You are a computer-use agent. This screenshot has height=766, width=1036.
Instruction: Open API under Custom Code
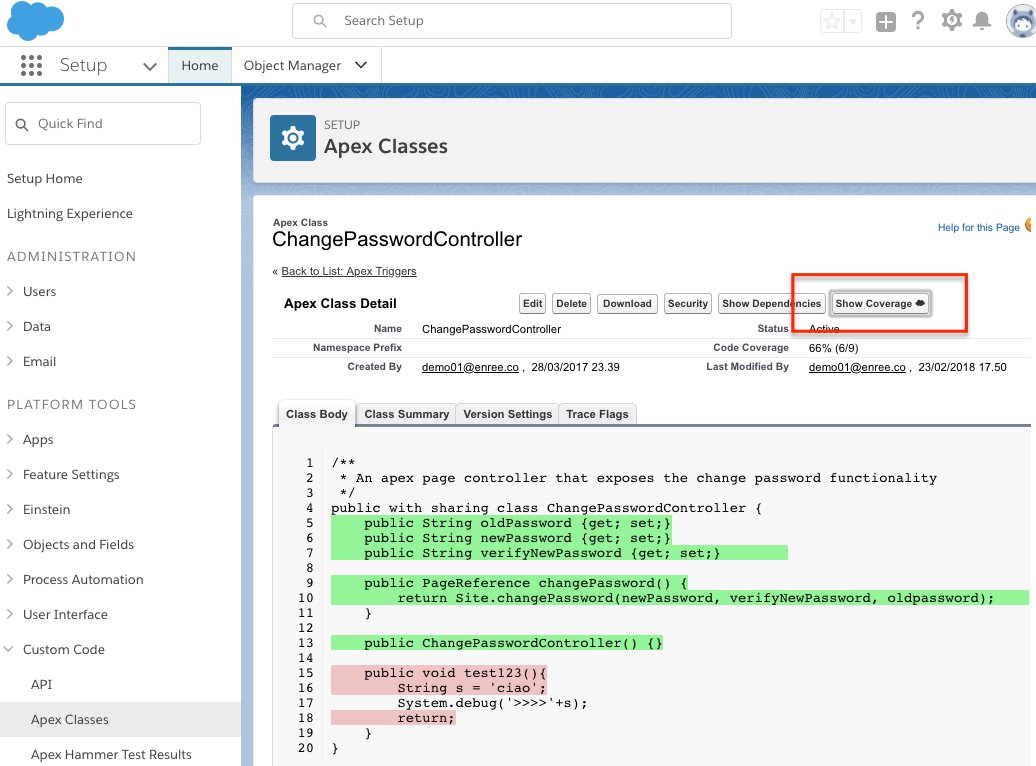41,685
